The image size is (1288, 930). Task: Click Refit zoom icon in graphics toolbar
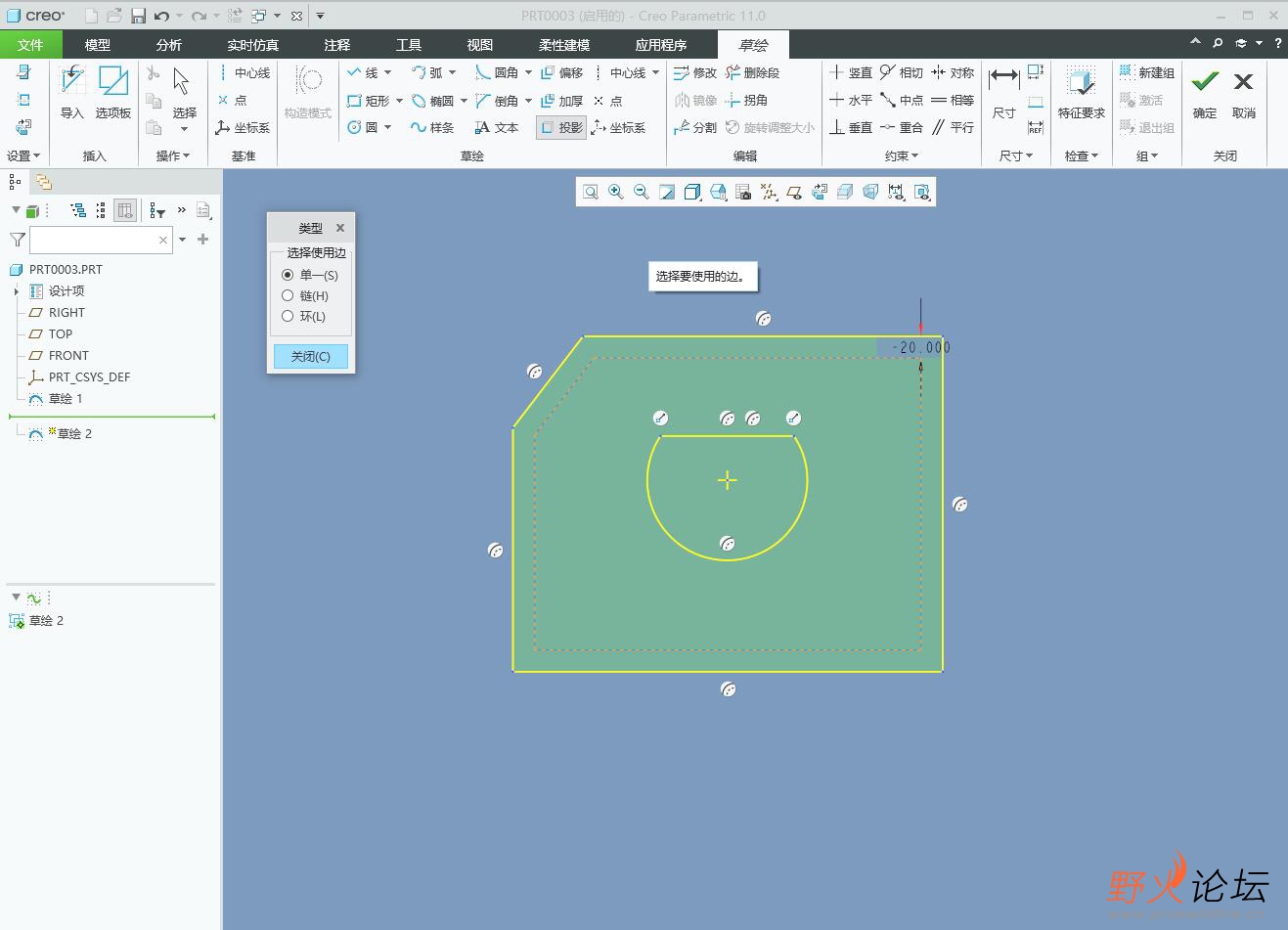click(x=591, y=192)
